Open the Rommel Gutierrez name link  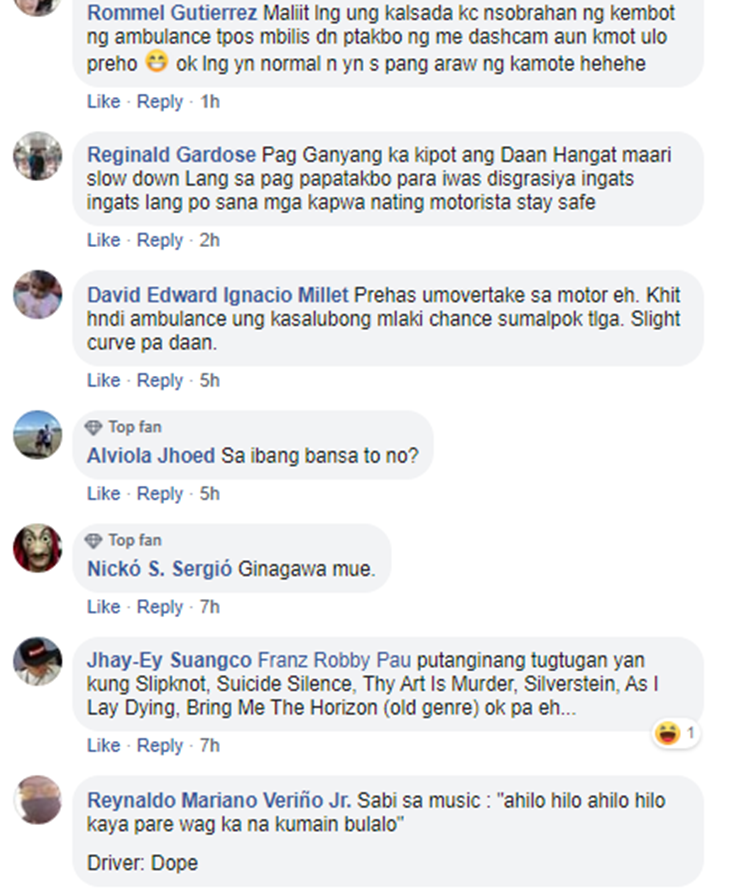172,12
